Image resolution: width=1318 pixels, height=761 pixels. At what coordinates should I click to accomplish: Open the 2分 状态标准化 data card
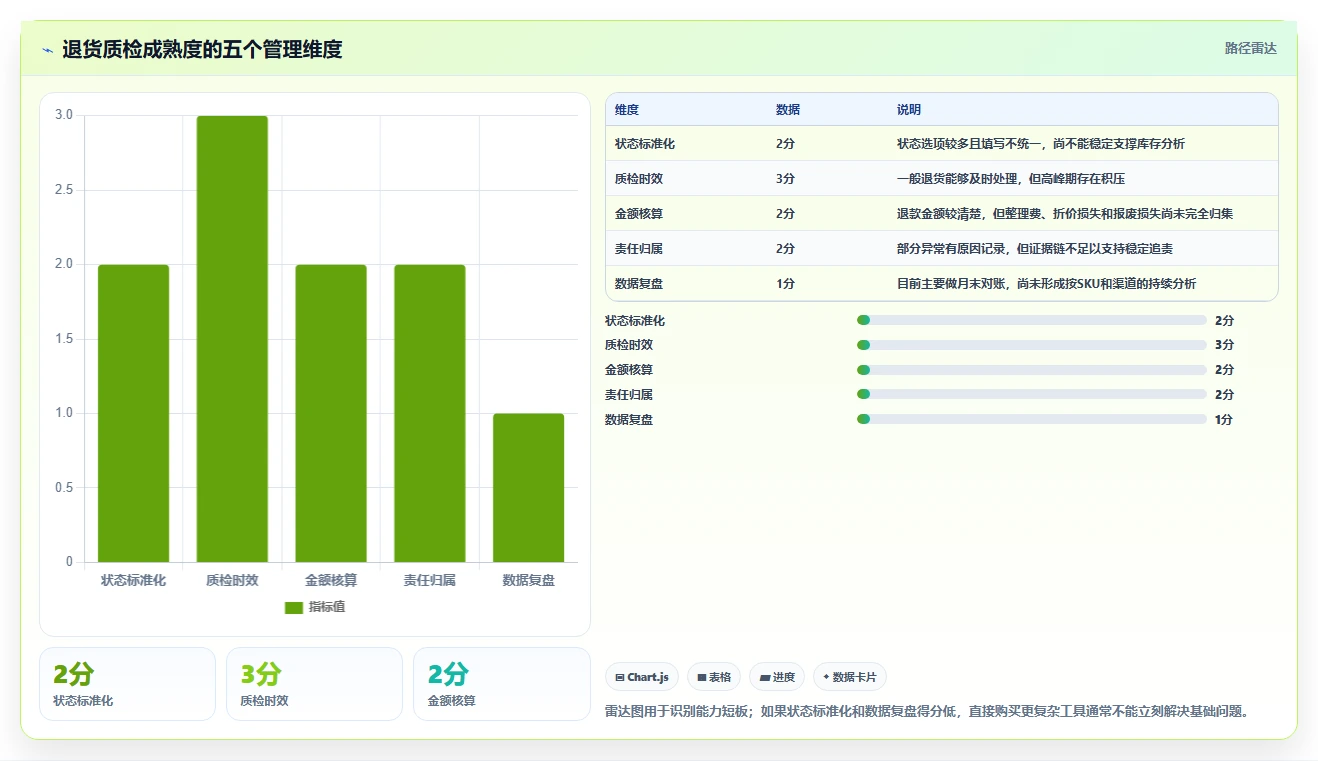(127, 684)
